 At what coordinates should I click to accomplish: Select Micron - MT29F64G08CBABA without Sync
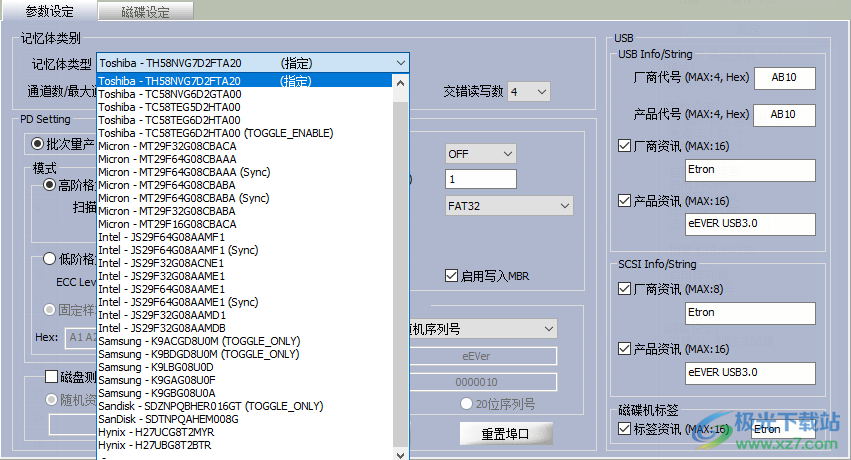tap(244, 185)
